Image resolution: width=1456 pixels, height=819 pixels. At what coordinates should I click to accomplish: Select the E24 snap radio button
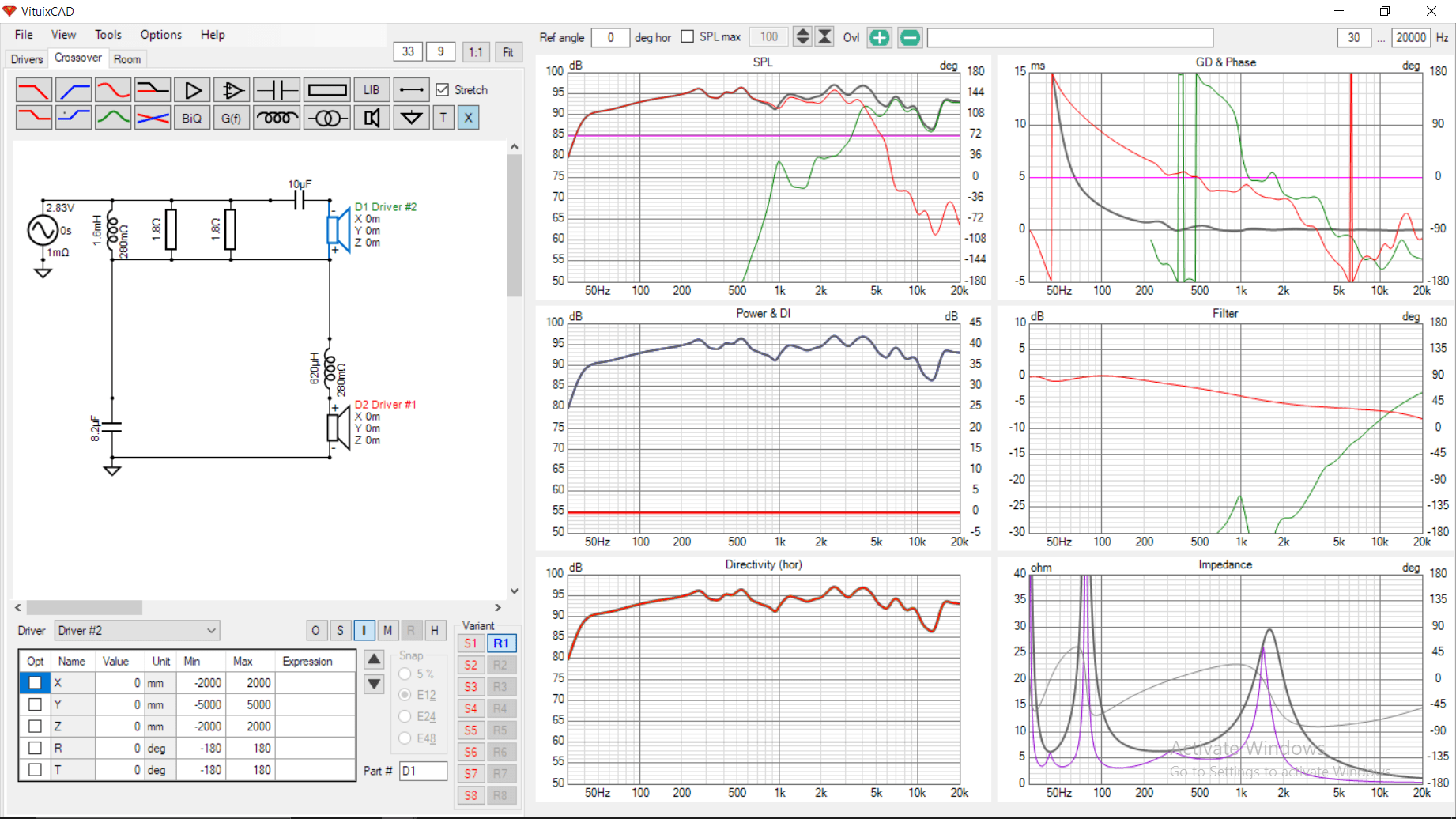click(x=405, y=716)
